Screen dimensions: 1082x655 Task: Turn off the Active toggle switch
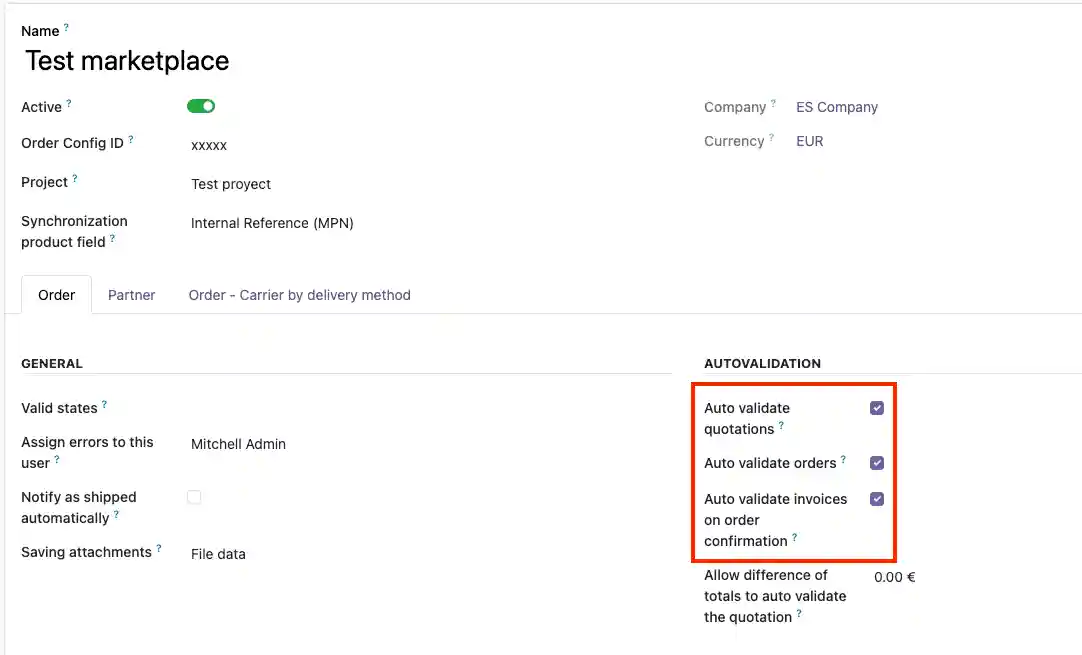point(201,106)
